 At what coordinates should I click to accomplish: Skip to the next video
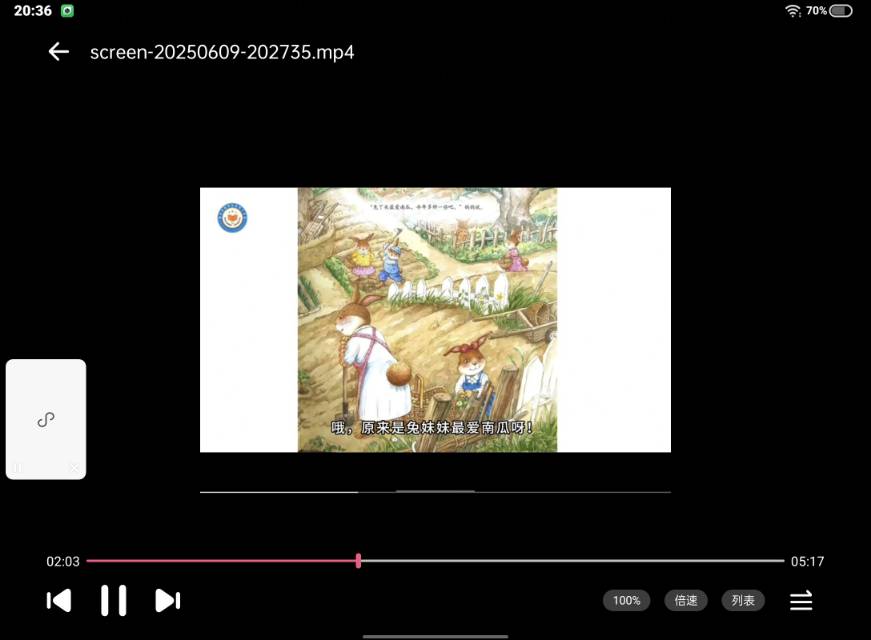(x=167, y=601)
